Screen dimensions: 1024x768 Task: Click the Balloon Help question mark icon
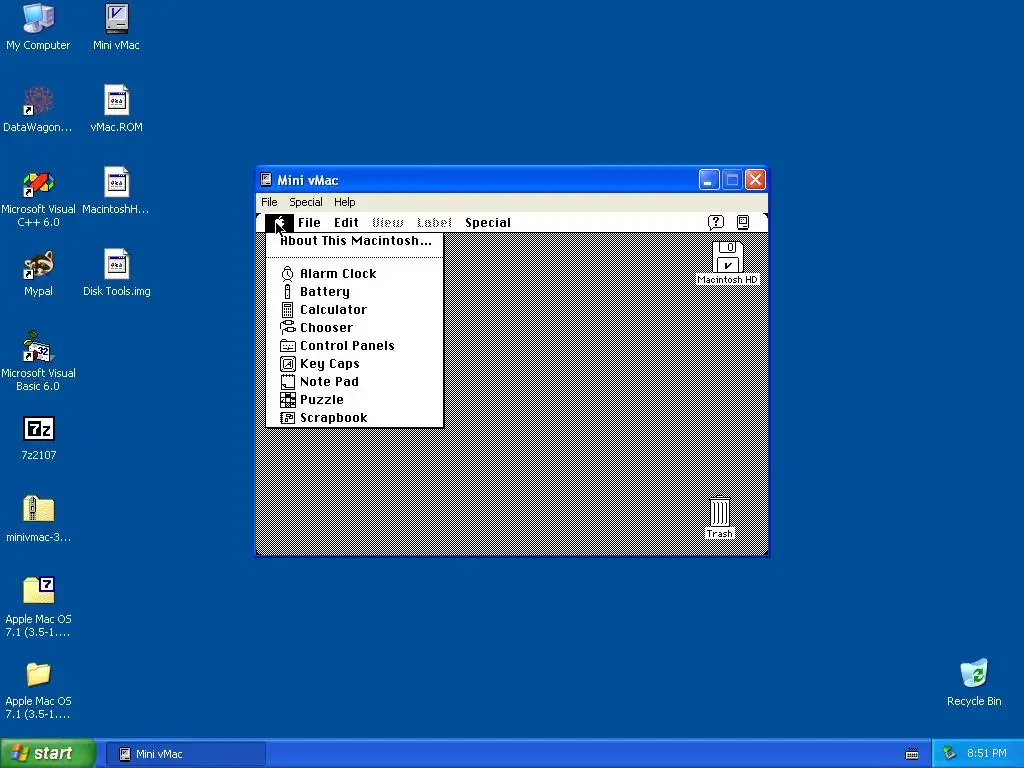716,223
